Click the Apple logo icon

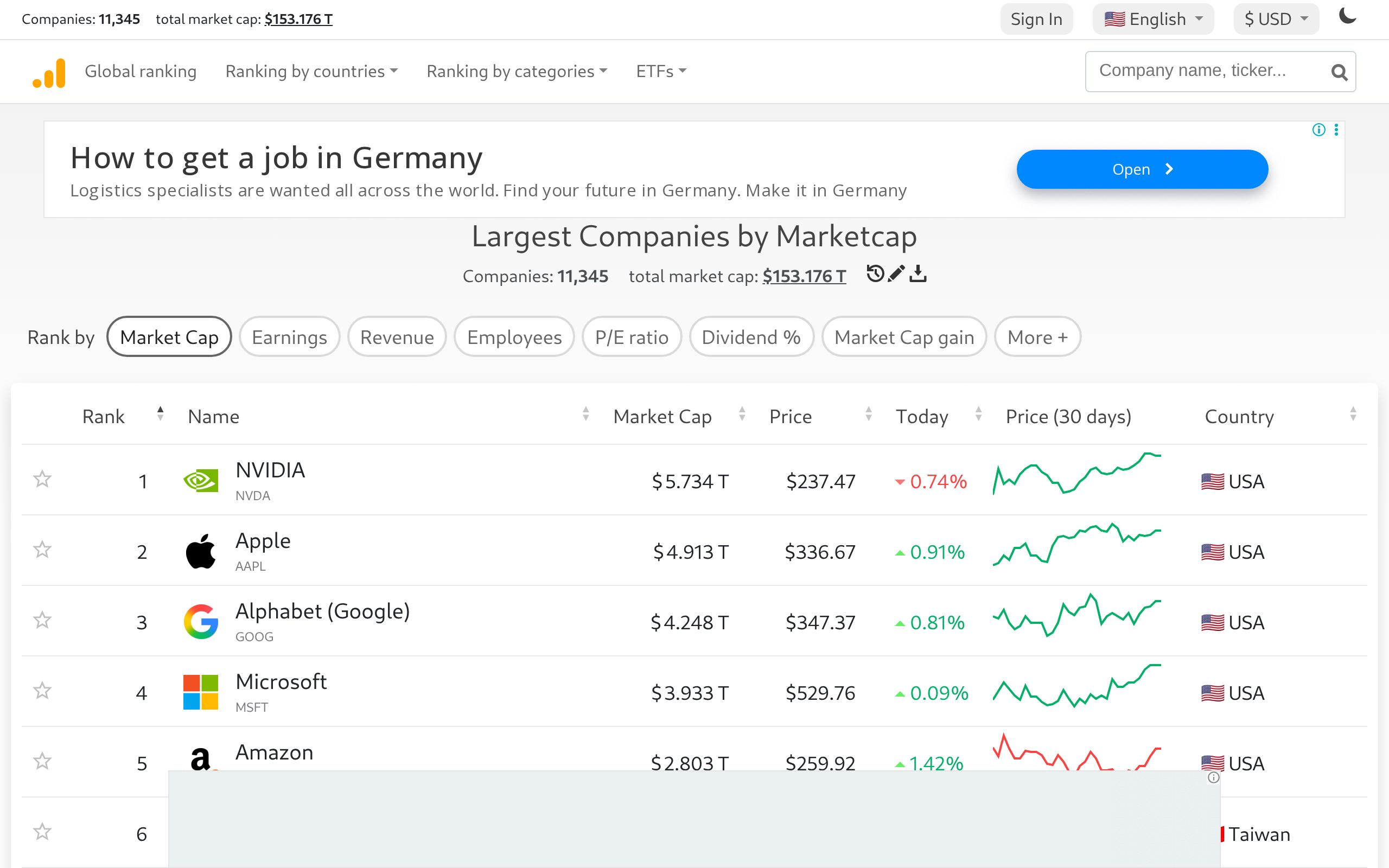200,551
